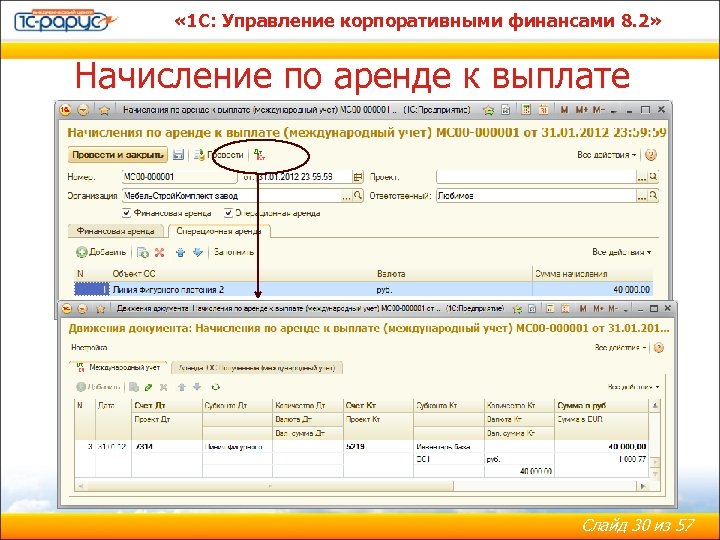Open the 1C main menu icon in top window
Screen dimensions: 720x540
66,110
